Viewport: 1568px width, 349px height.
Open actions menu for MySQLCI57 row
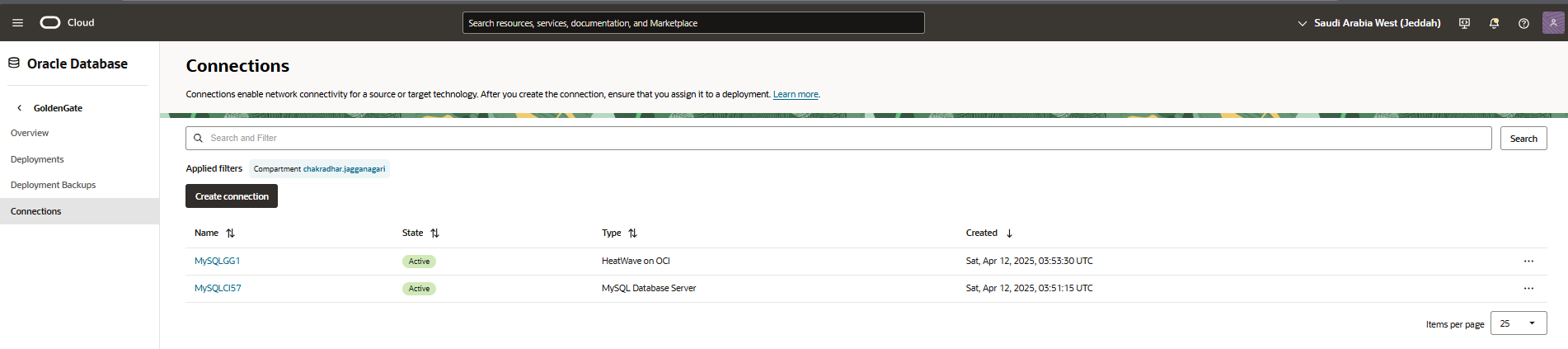tap(1528, 289)
